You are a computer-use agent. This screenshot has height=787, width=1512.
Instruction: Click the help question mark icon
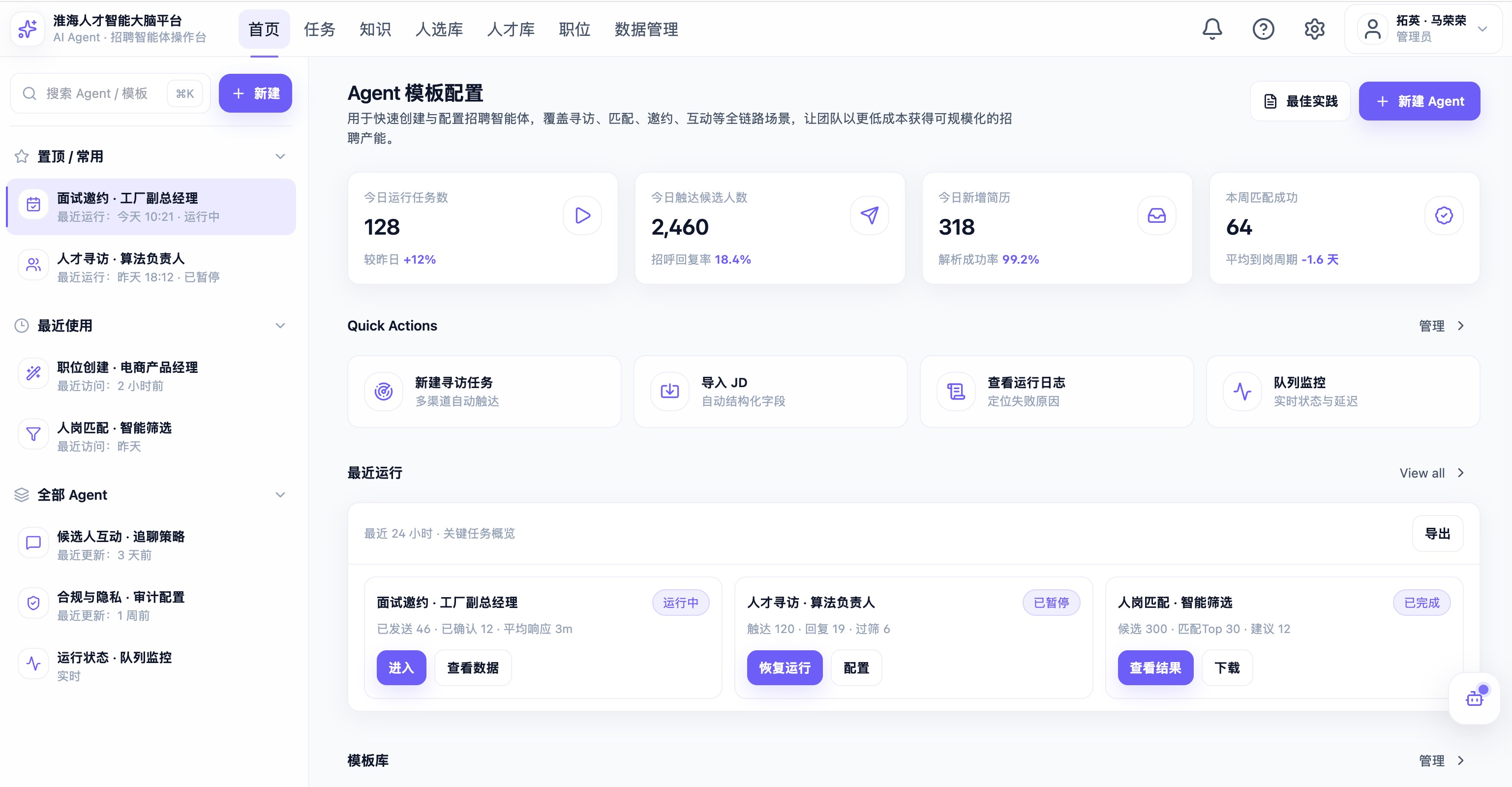[1264, 29]
